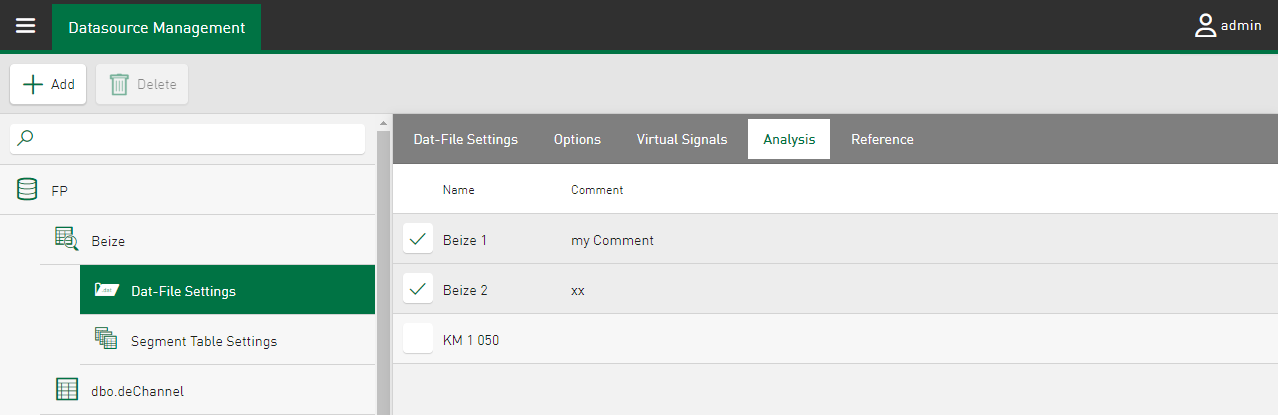
Task: Open the Virtual Signals tab
Action: tap(682, 140)
